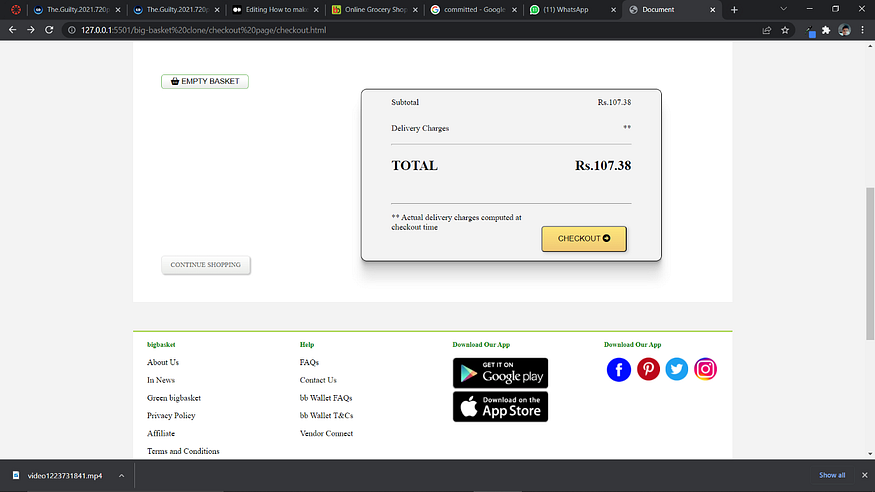Click the Download on the App Store badge

coord(500,407)
